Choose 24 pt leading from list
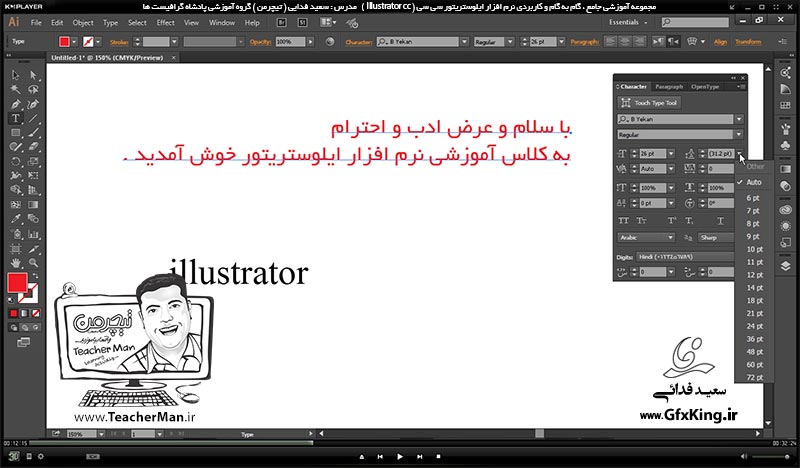The image size is (800, 468). point(755,326)
